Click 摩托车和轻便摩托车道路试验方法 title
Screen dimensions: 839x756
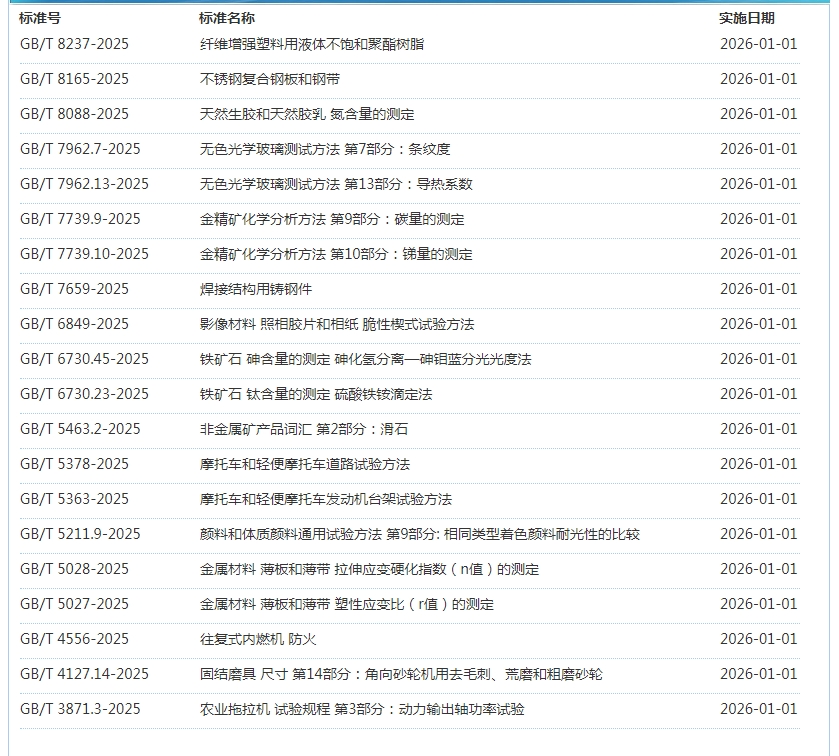pyautogui.click(x=304, y=464)
